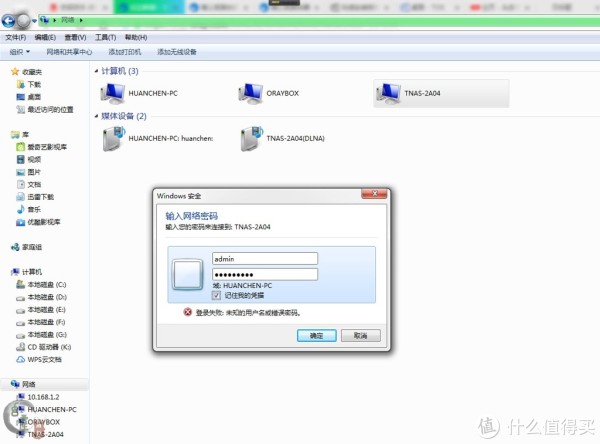Open the Videos library icon

tap(21, 159)
